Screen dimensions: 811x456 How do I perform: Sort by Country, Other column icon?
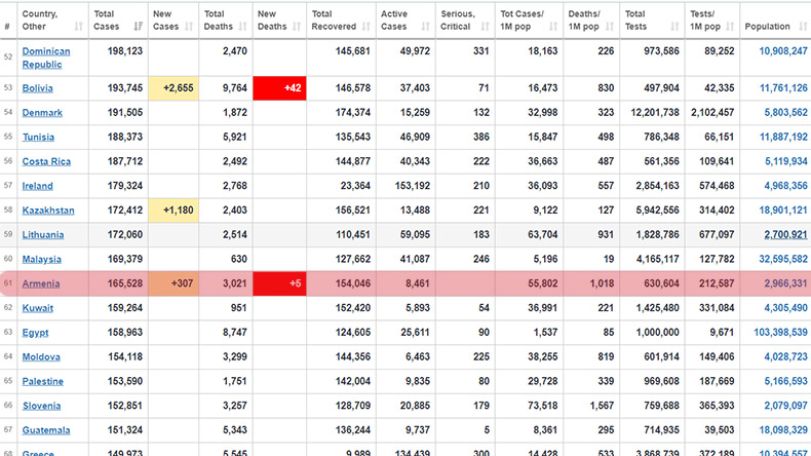[x=79, y=26]
